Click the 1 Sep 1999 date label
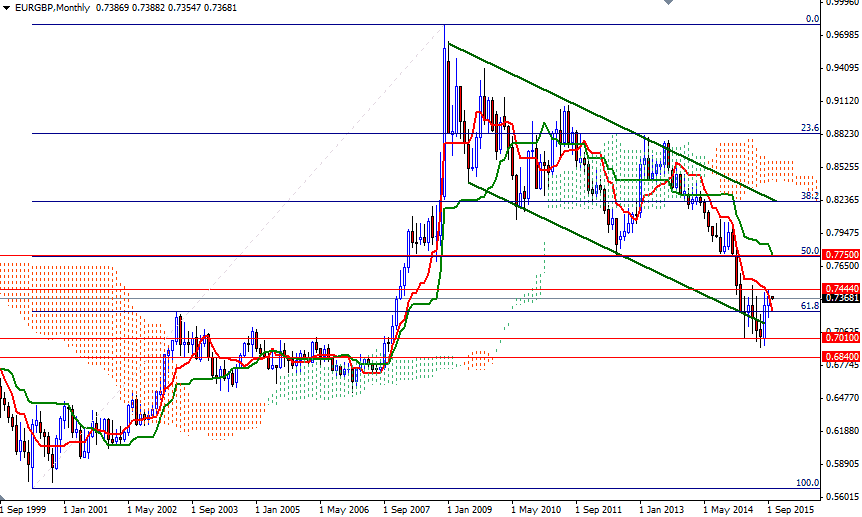Viewport: 862px width, 517px height. pos(23,510)
